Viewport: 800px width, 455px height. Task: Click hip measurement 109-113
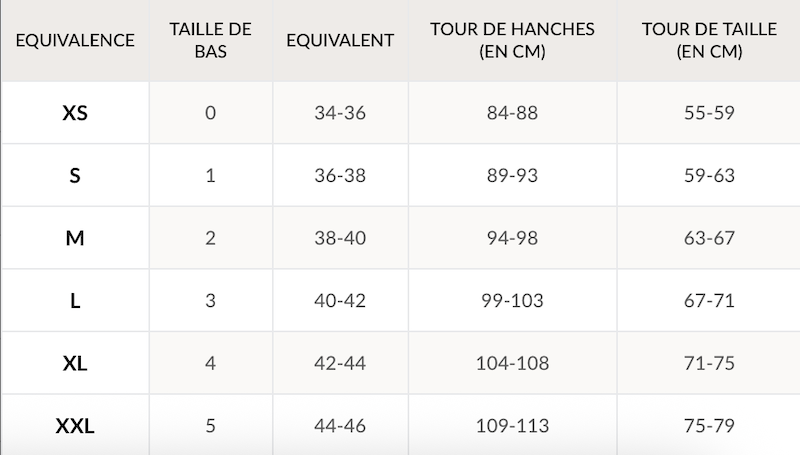(512, 426)
